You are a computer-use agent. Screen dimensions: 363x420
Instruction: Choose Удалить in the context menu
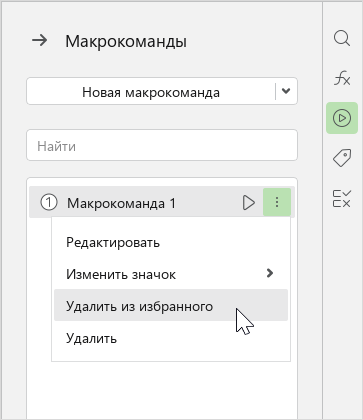coord(171,338)
